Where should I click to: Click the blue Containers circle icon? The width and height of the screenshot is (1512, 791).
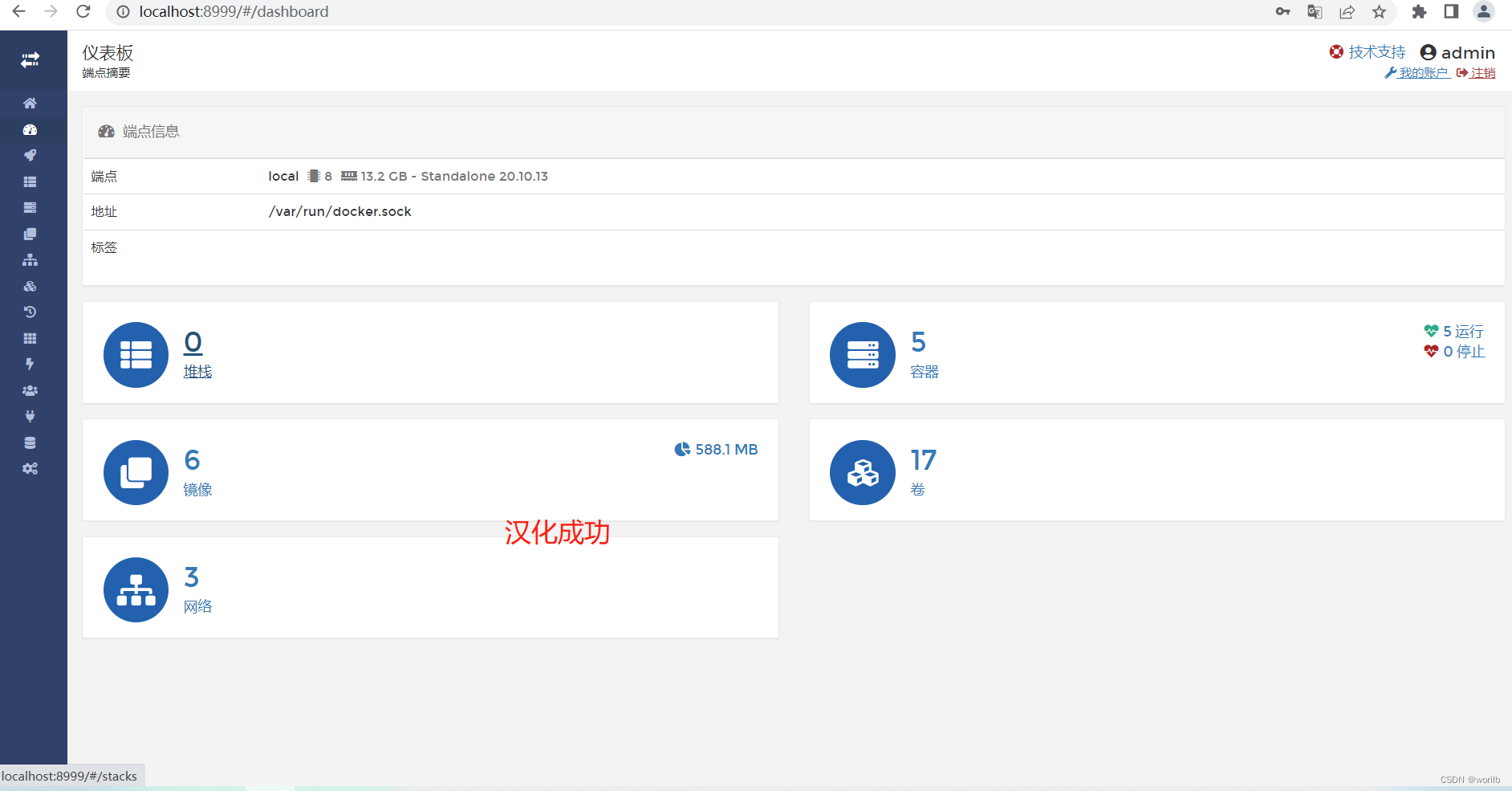coord(863,355)
